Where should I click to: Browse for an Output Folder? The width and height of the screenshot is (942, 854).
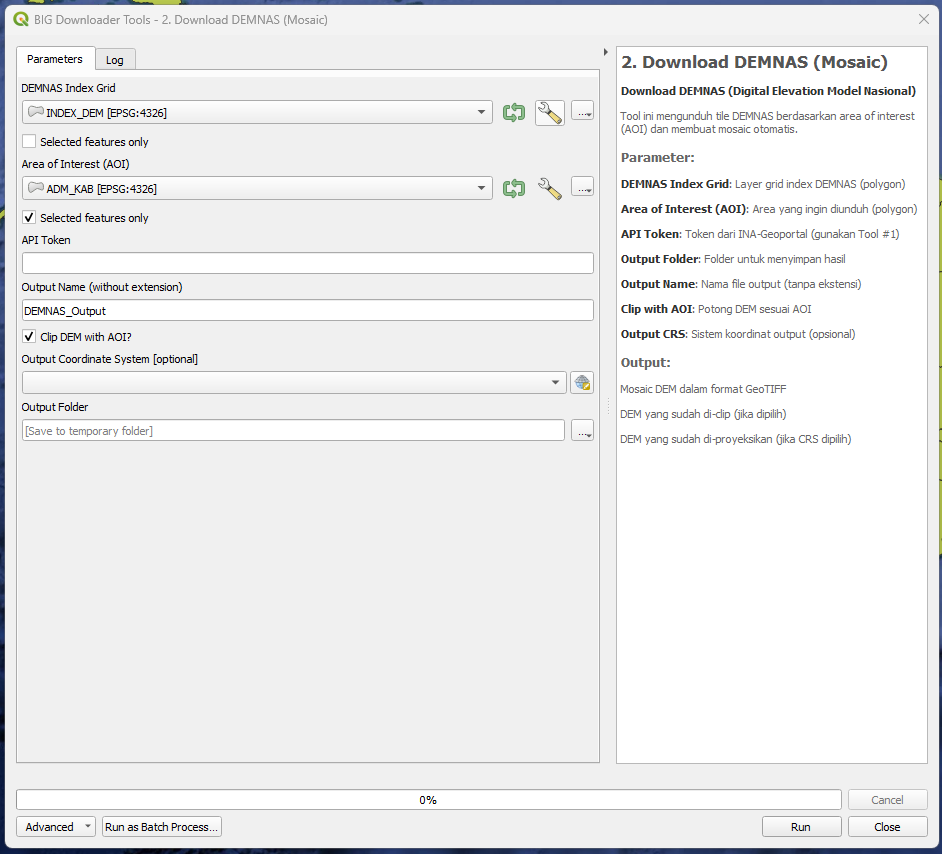coord(582,430)
